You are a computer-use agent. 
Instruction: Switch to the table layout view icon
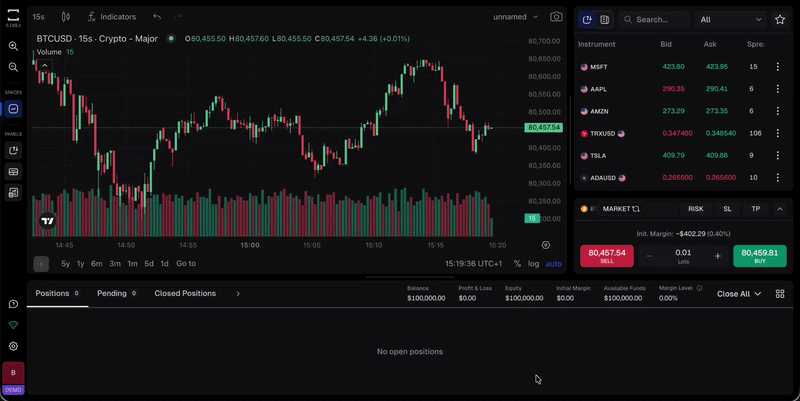(605, 19)
